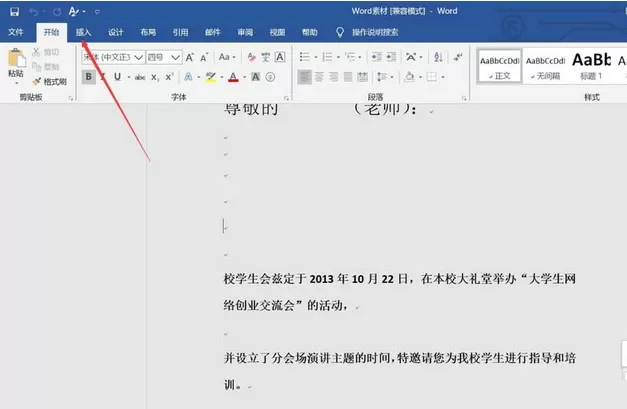Click the enclosed character circle icon
This screenshot has height=409, width=627.
(x=270, y=77)
